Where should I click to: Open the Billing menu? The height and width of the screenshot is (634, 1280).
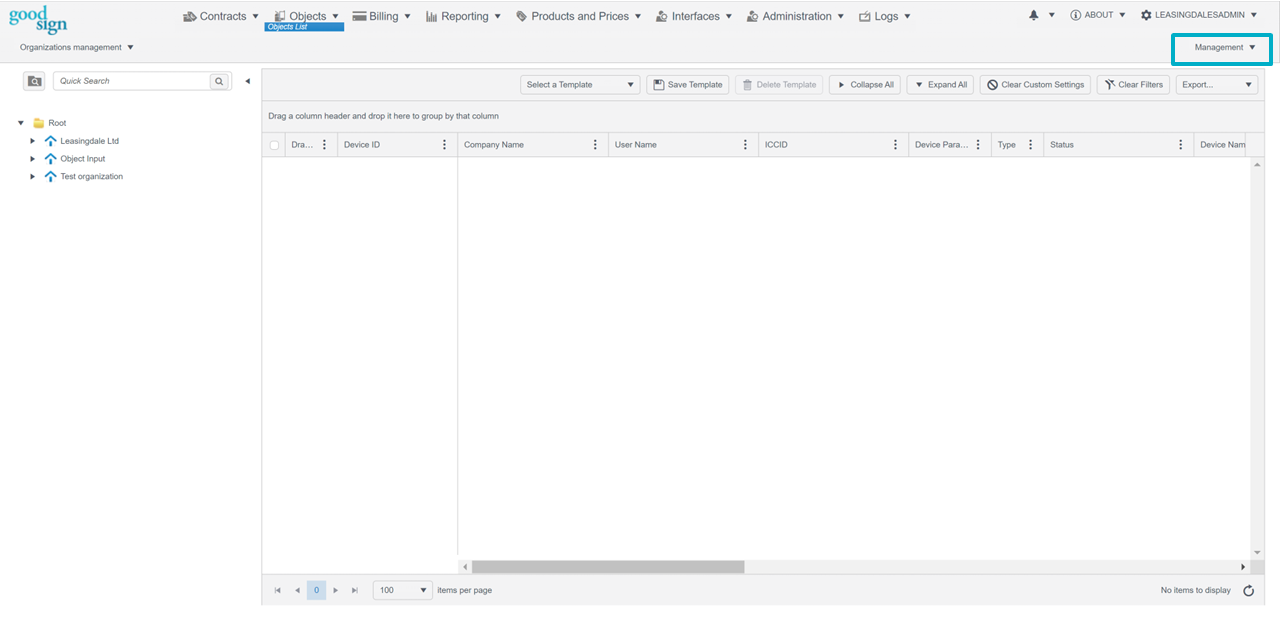click(383, 17)
